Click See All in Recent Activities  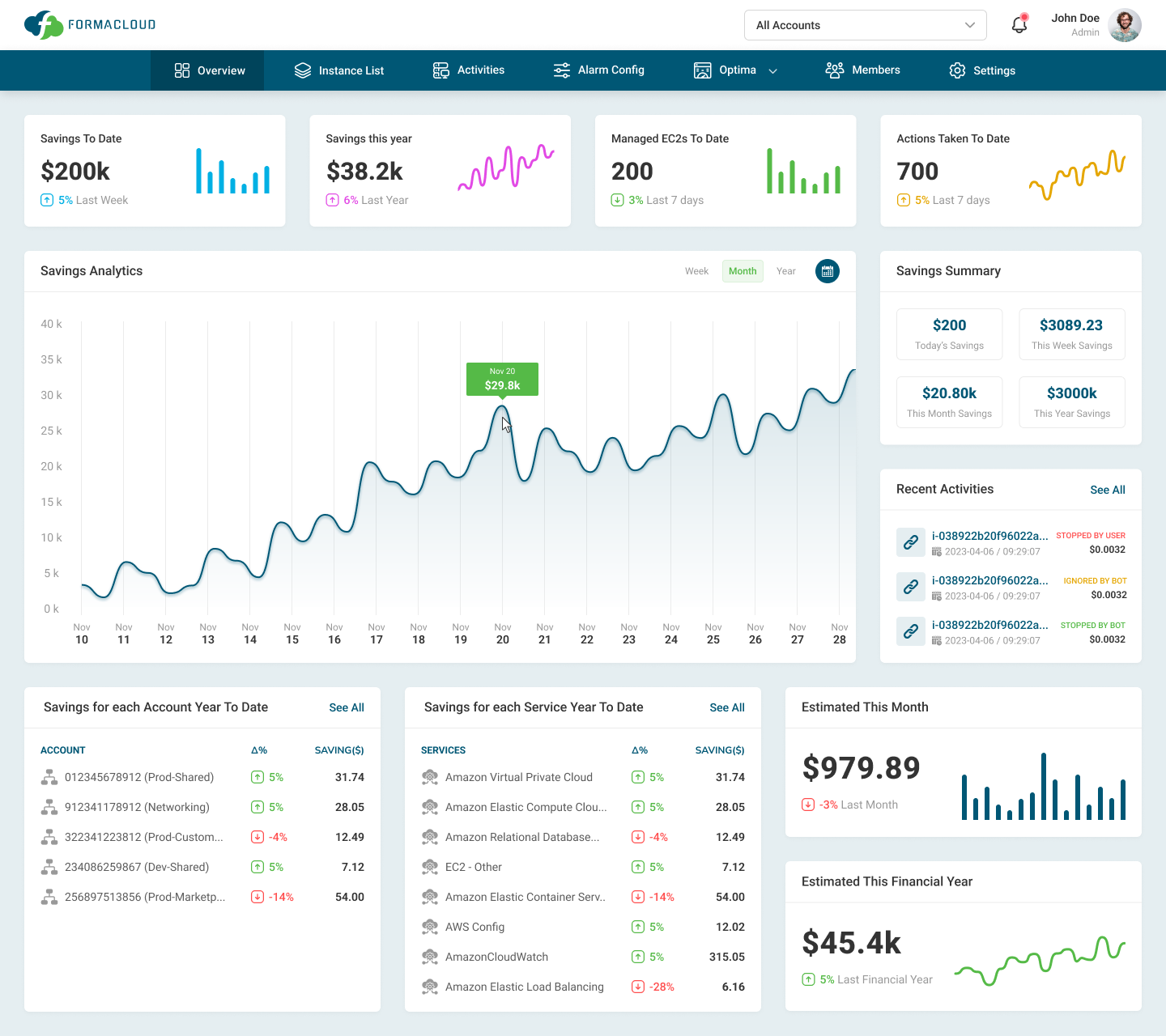click(1108, 490)
